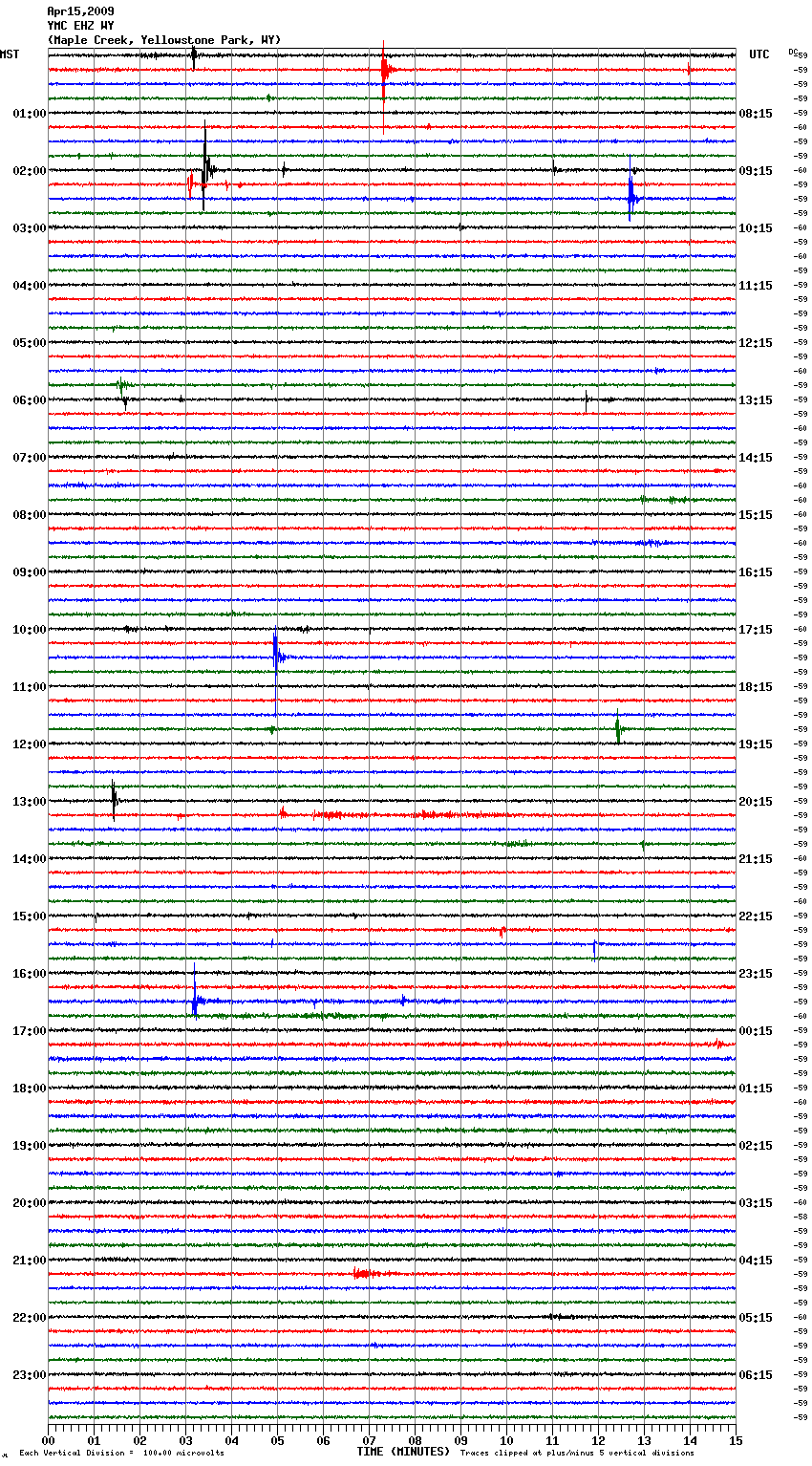Click the '09:00' MST hour label
Viewport: 812px width, 1466px height.
30,572
